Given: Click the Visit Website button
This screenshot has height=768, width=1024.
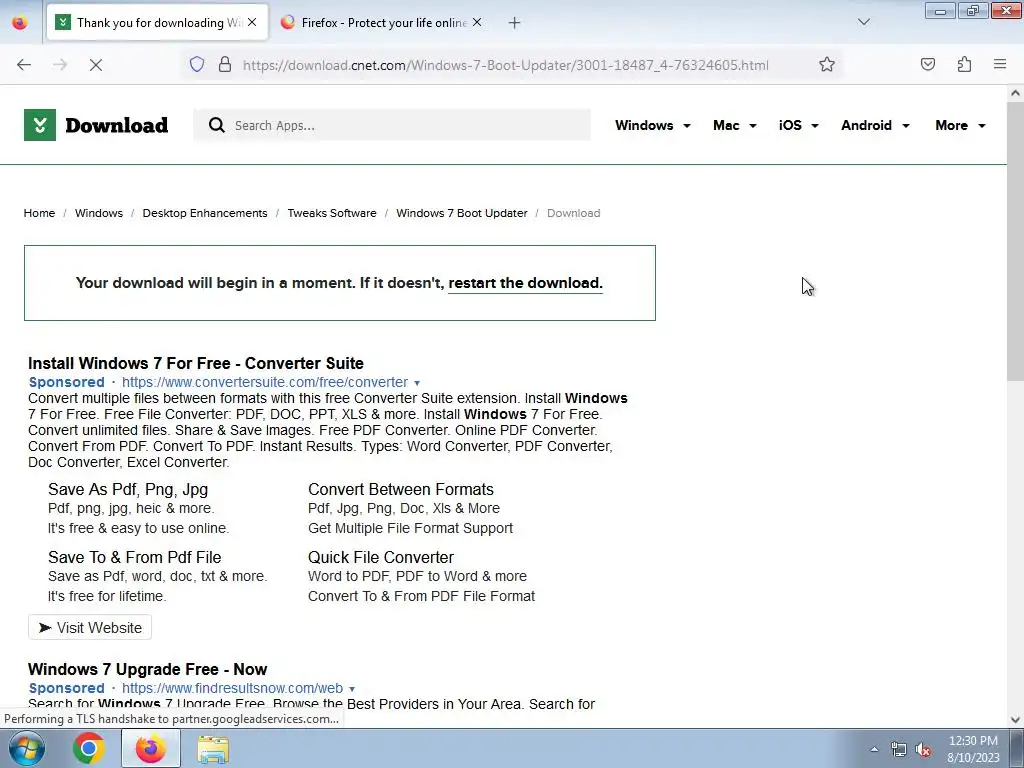Looking at the screenshot, I should pos(90,628).
